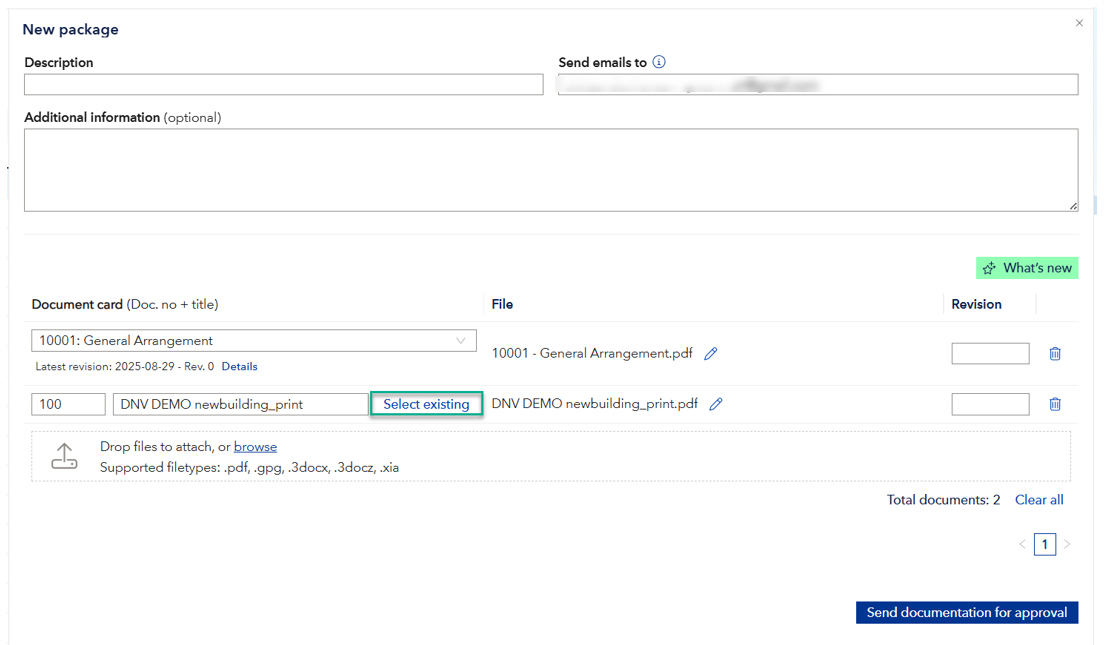Viewport: 1110px width, 645px height.
Task: Select page 1 in pagination
Action: (1045, 544)
